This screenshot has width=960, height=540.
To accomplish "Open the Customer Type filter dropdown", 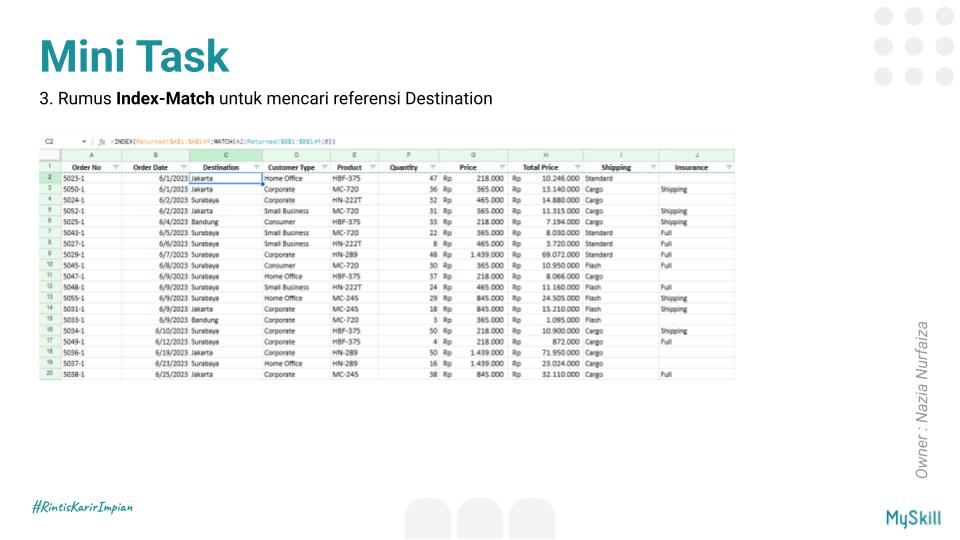I will 324,167.
